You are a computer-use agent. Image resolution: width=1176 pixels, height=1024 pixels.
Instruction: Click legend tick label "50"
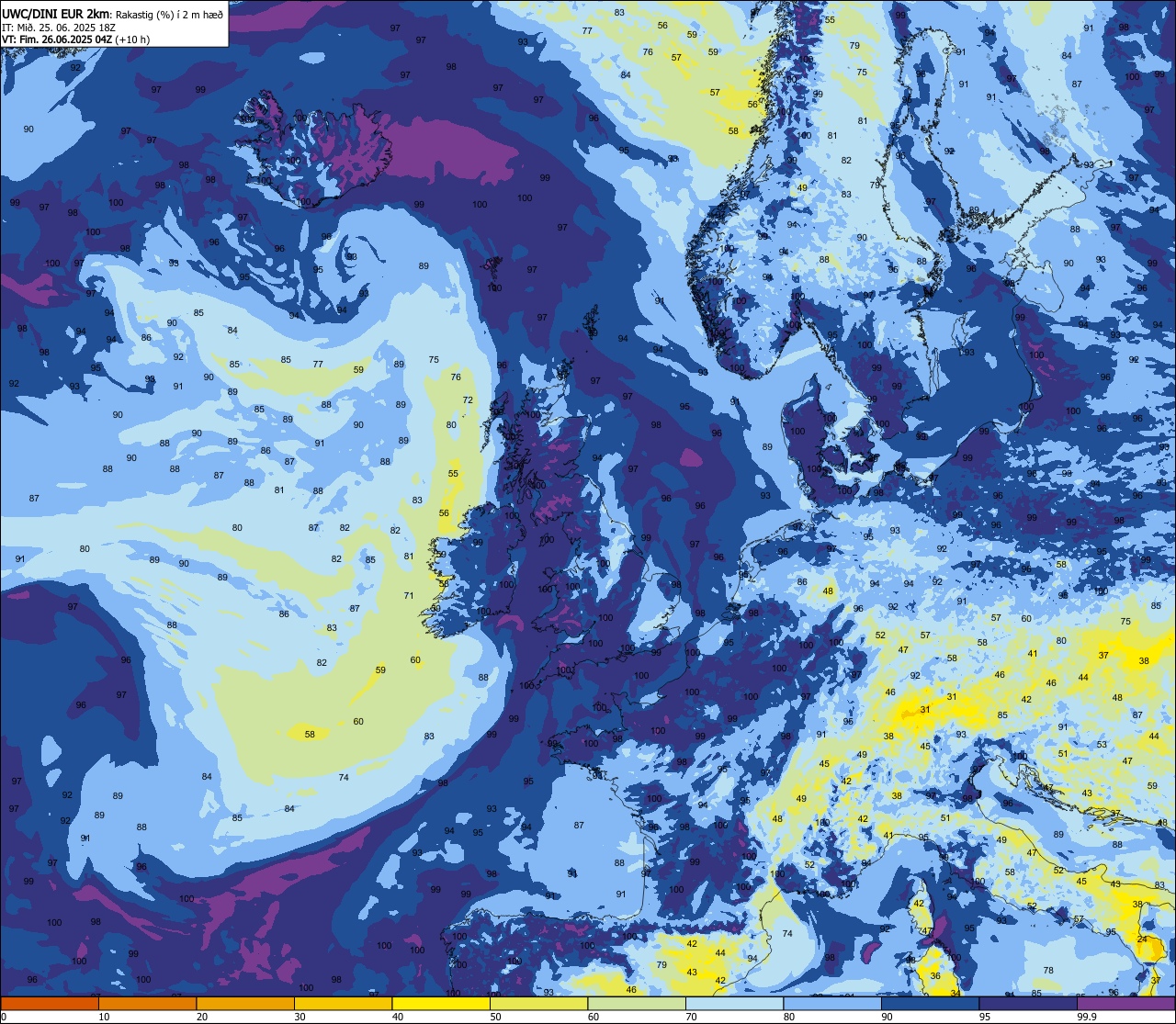495,1017
